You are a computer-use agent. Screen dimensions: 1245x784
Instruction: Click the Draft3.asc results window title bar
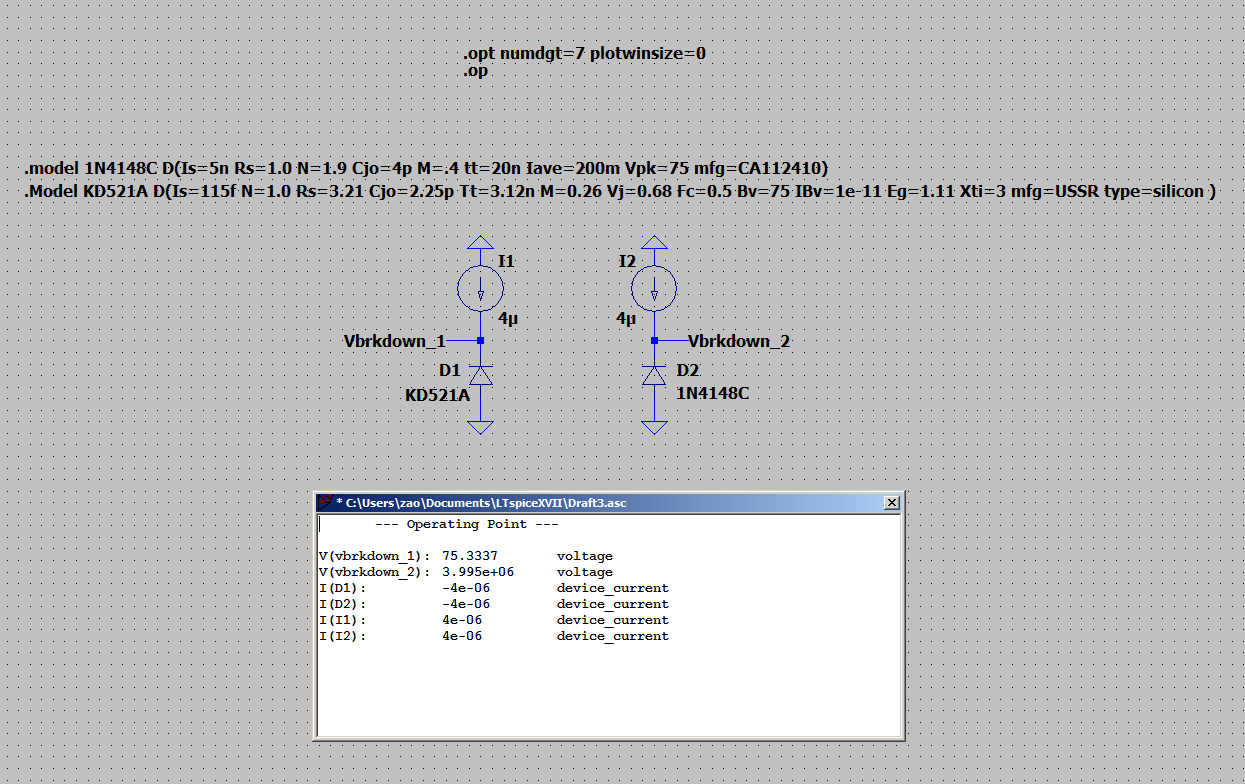click(x=608, y=503)
